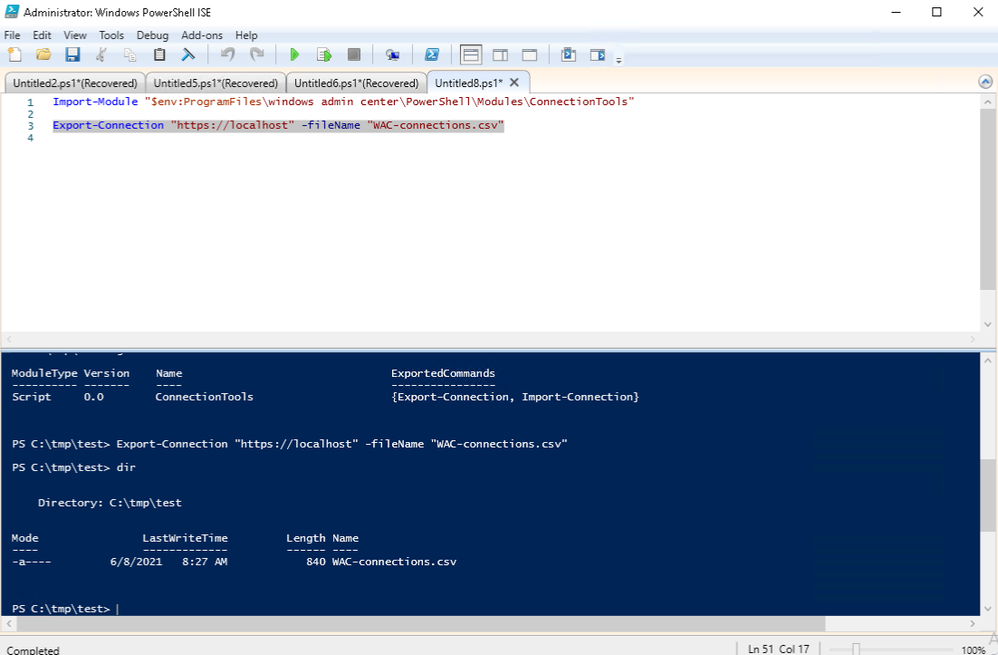998x655 pixels.
Task: Show the command window icon
Action: (x=568, y=55)
